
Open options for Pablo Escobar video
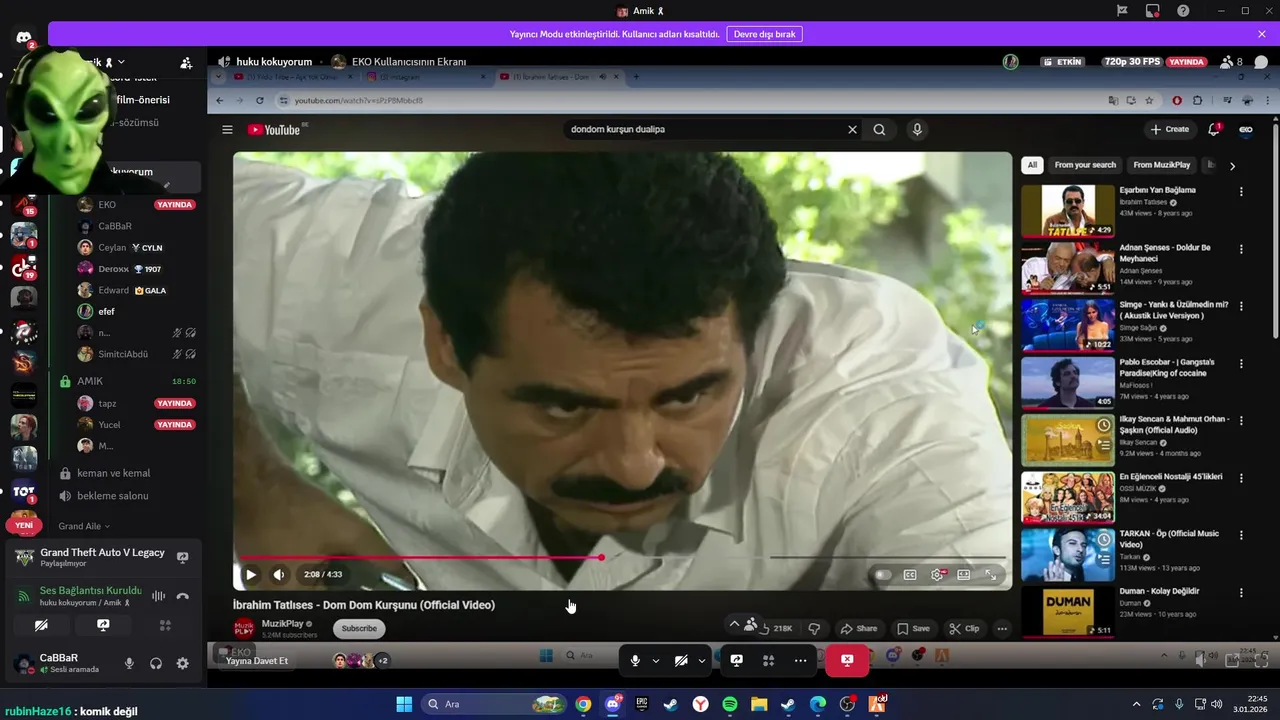click(1241, 364)
